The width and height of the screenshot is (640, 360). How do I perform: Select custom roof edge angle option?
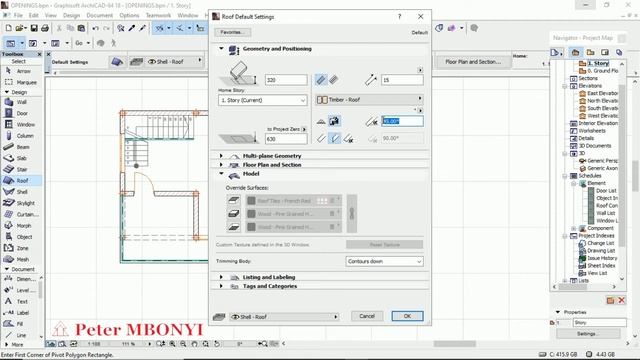[348, 139]
